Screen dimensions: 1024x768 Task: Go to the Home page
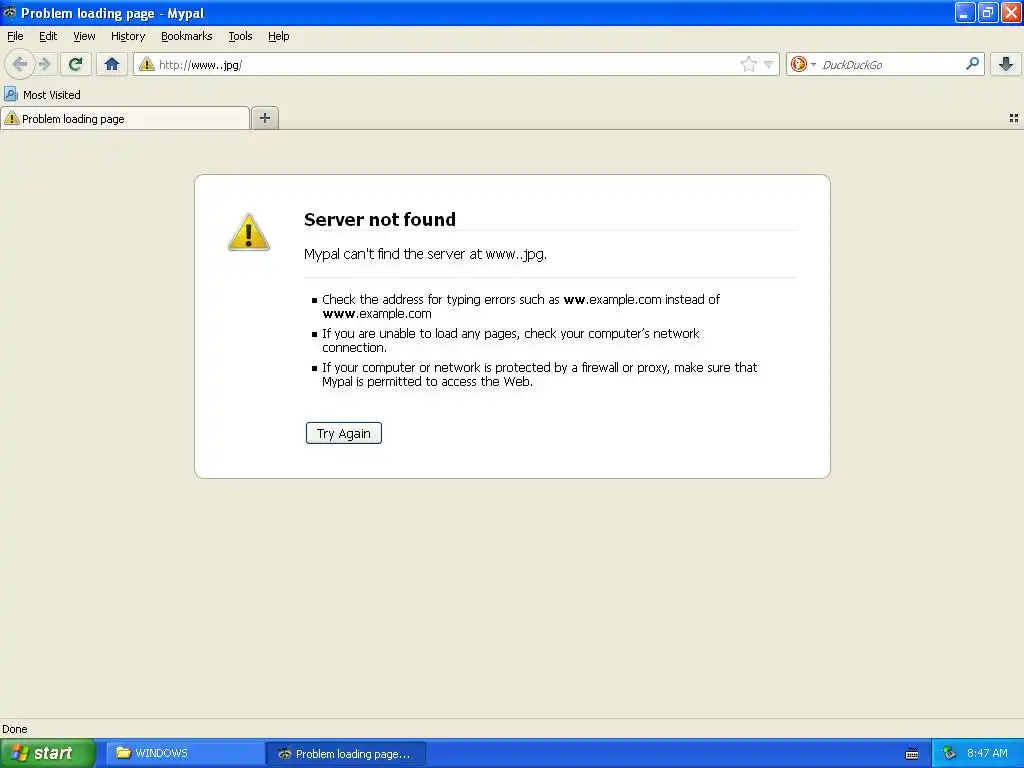[112, 64]
